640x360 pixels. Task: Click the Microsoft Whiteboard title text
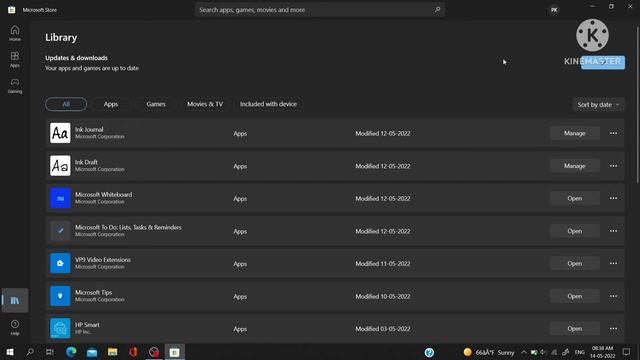103,195
